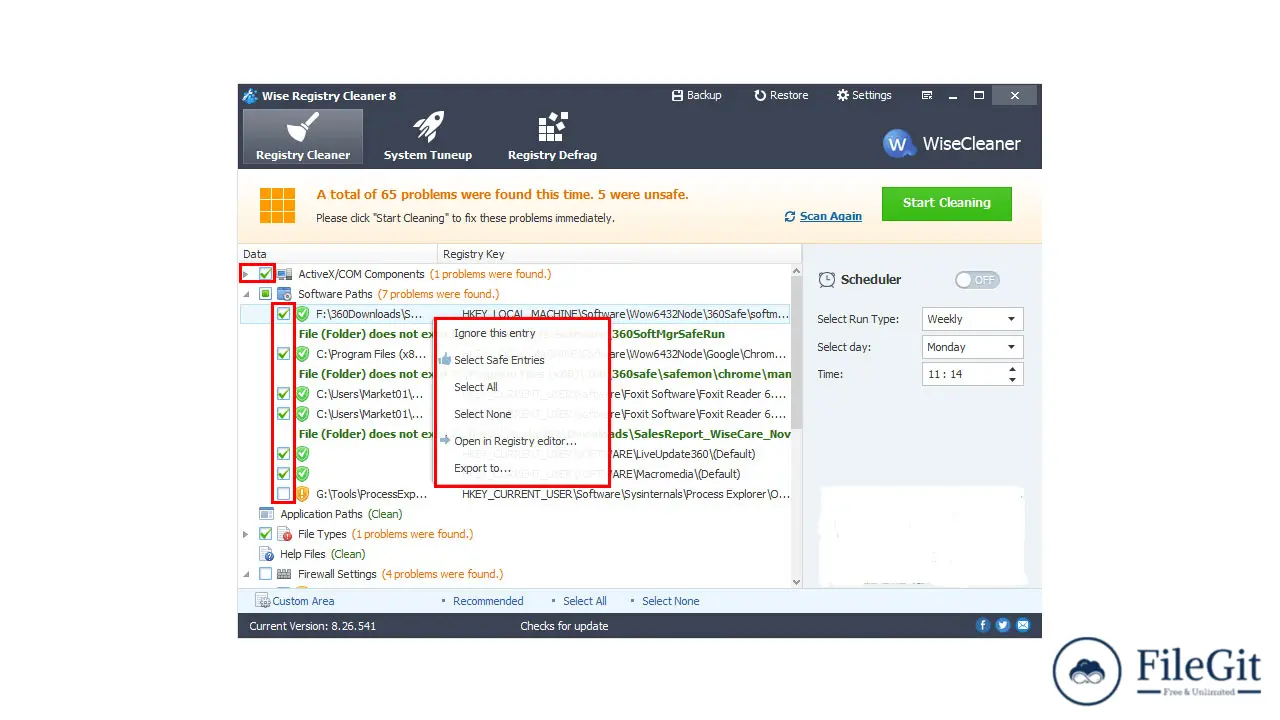Click the ActiveX/COM Components category icon
The image size is (1280, 720).
coord(284,274)
